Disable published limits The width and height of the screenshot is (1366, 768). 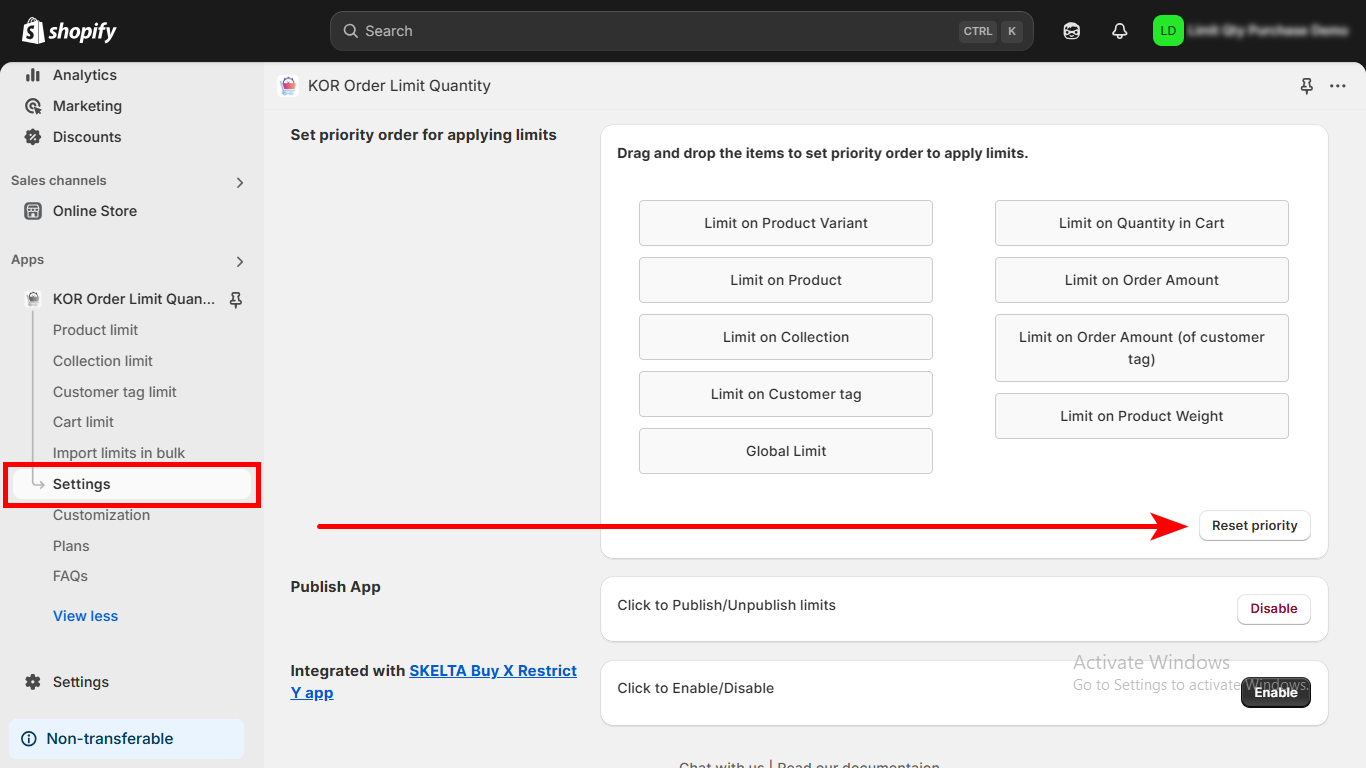[x=1273, y=608]
